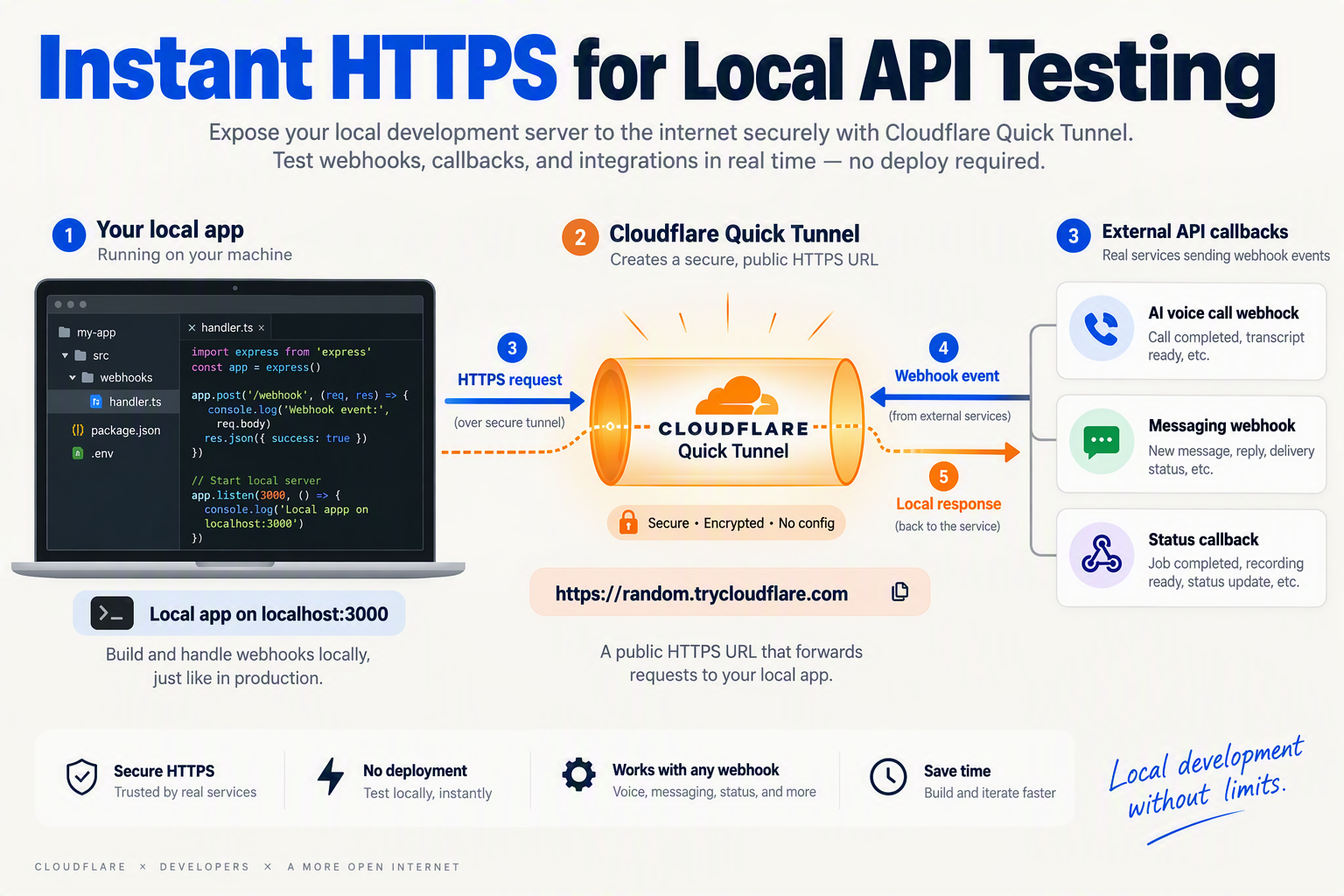Open the AI voice call webhook card
Viewport: 1344px width, 896px height.
[x=1191, y=332]
